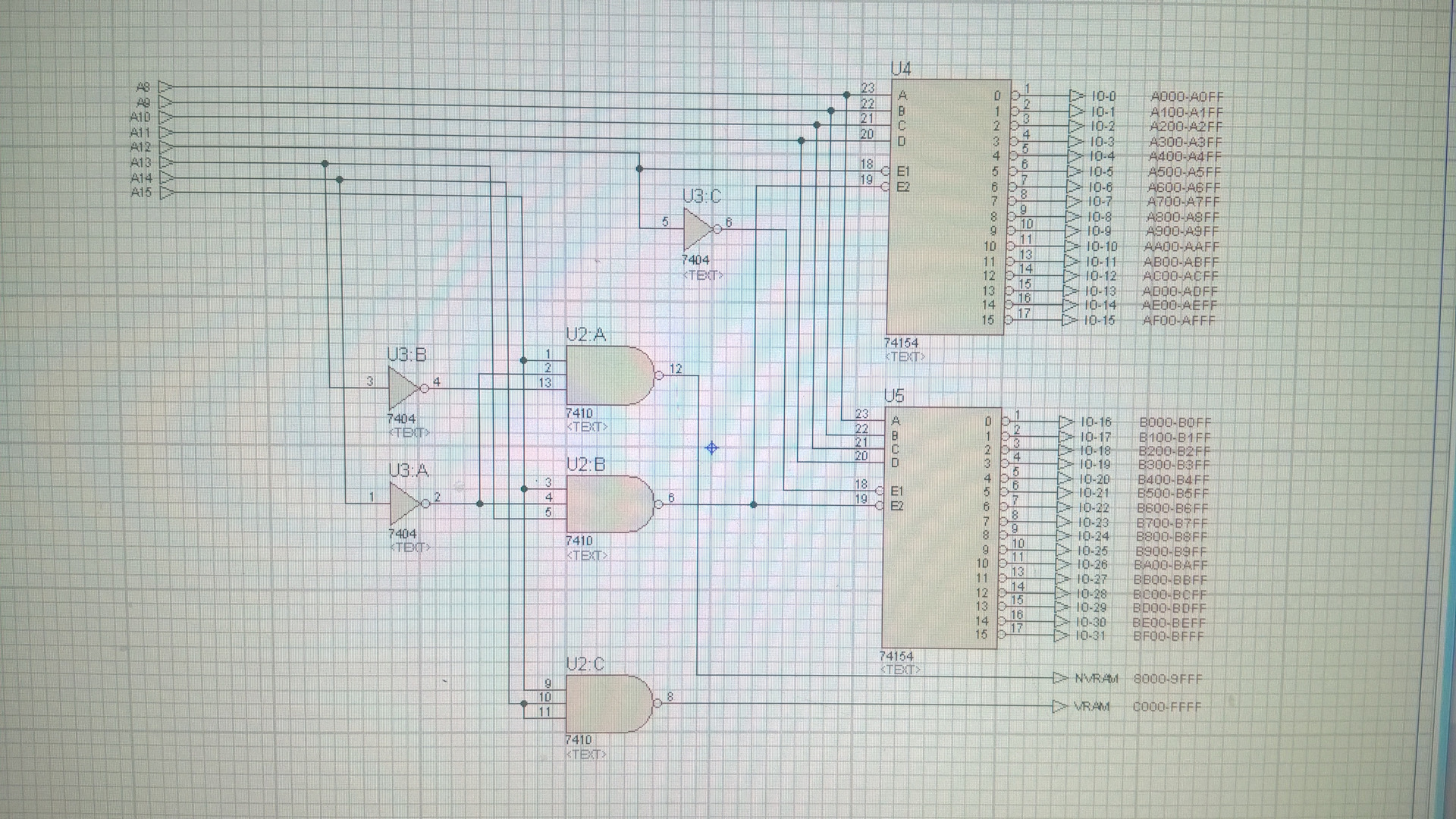Click the U4 reference label
The width and height of the screenshot is (1456, 819).
900,69
